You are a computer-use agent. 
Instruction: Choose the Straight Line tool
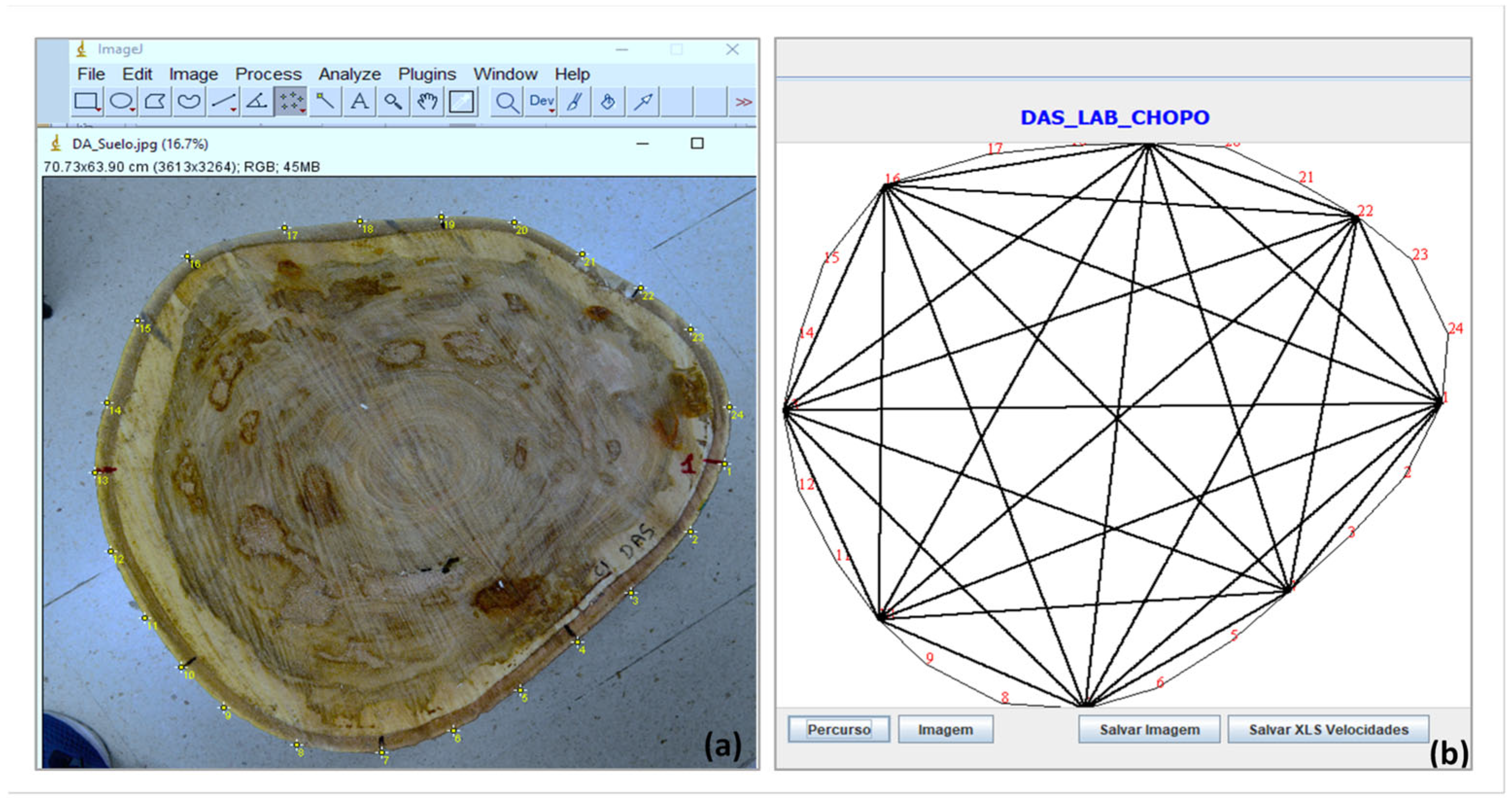coord(223,101)
